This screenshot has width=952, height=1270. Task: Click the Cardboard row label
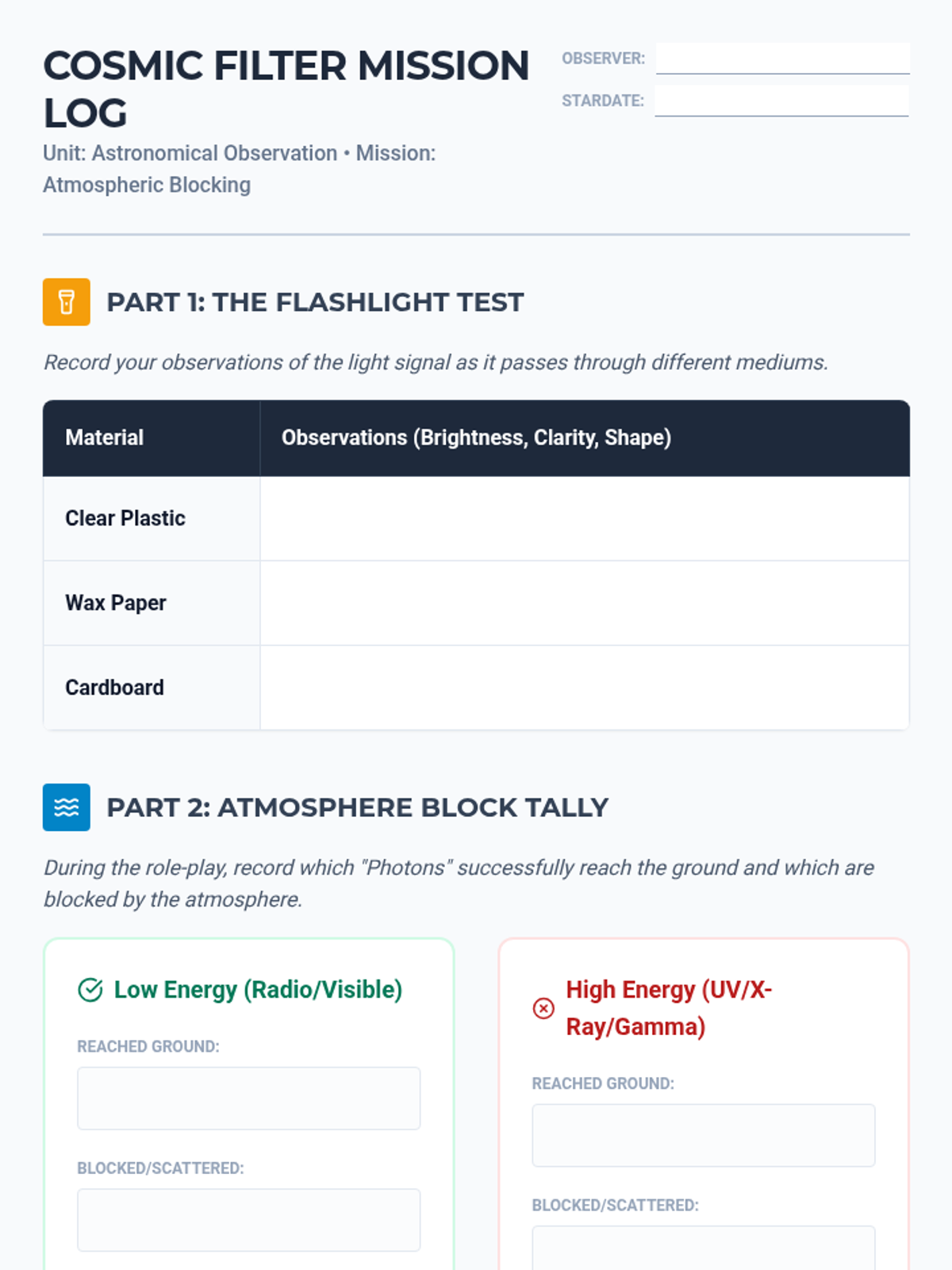pos(115,687)
